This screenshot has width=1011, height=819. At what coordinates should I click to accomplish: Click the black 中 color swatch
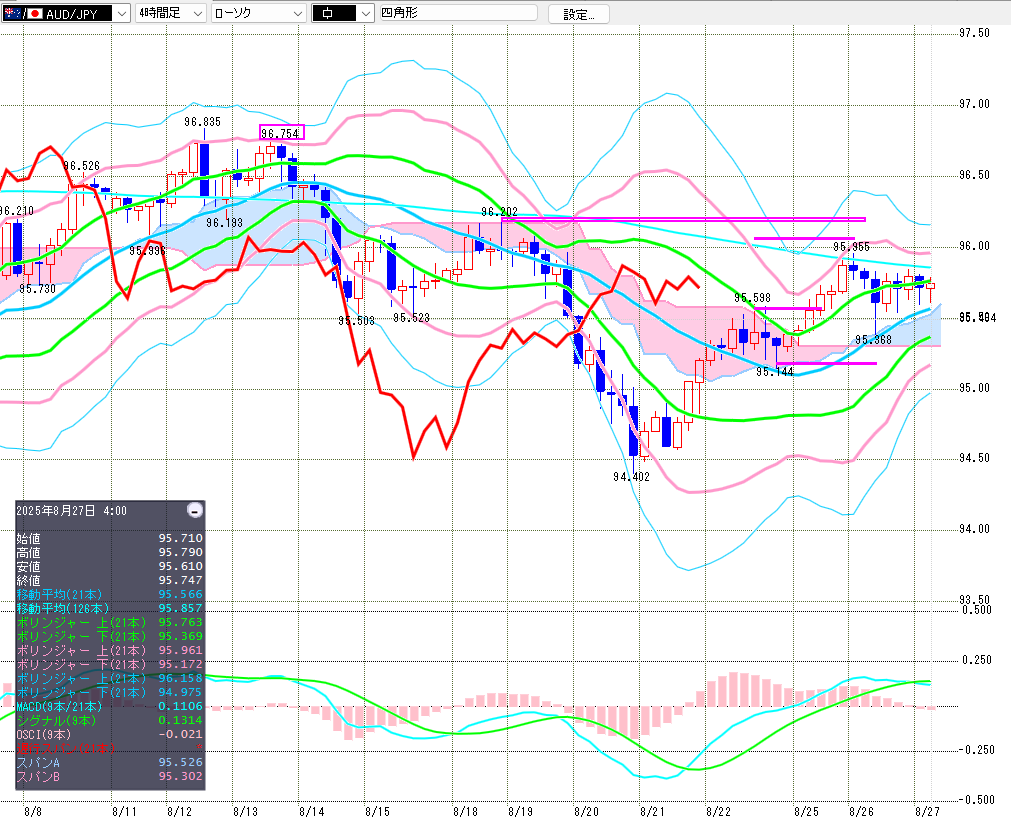click(335, 13)
